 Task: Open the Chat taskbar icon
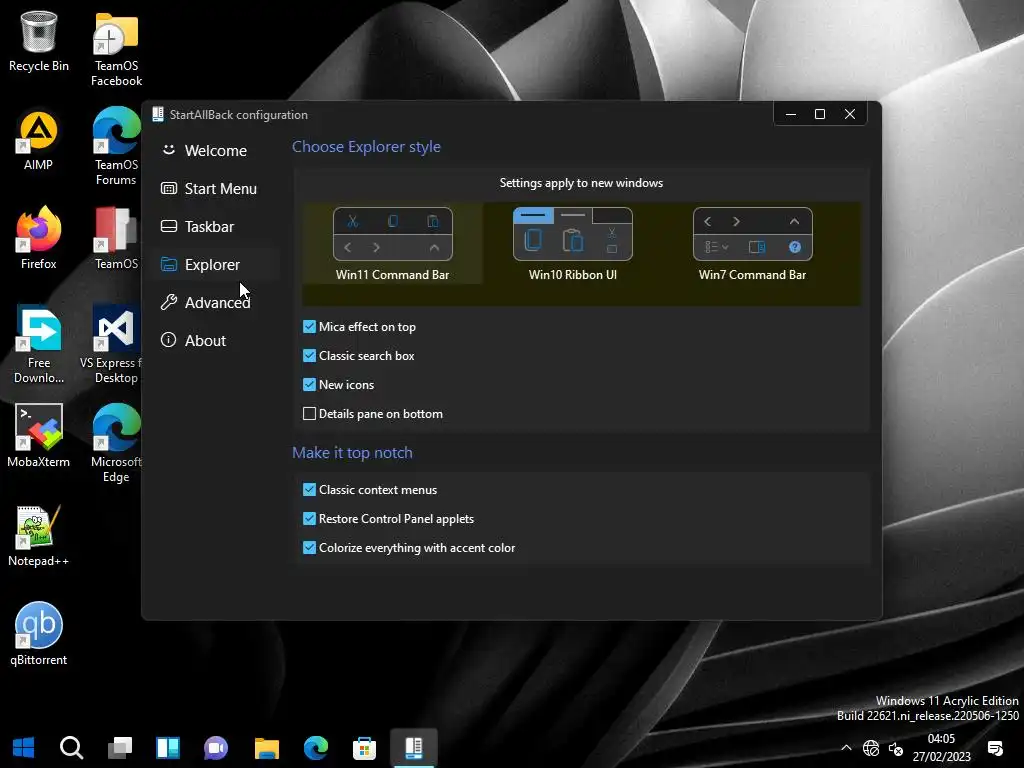[216, 747]
